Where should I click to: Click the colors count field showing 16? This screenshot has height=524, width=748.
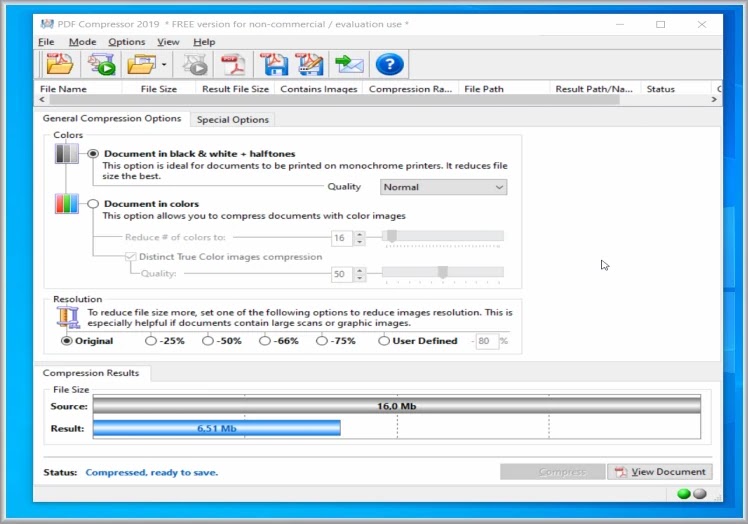point(342,238)
